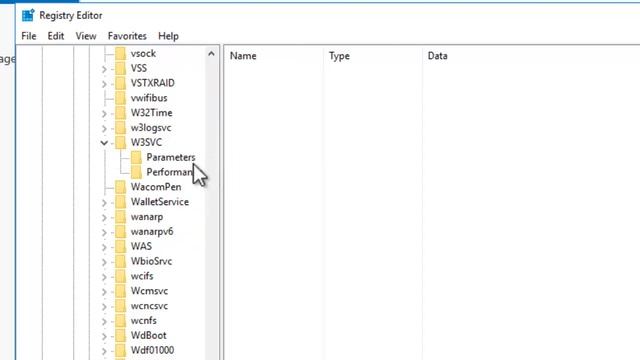The height and width of the screenshot is (360, 640).
Task: Select the w3logsvc folder icon
Action: point(120,128)
